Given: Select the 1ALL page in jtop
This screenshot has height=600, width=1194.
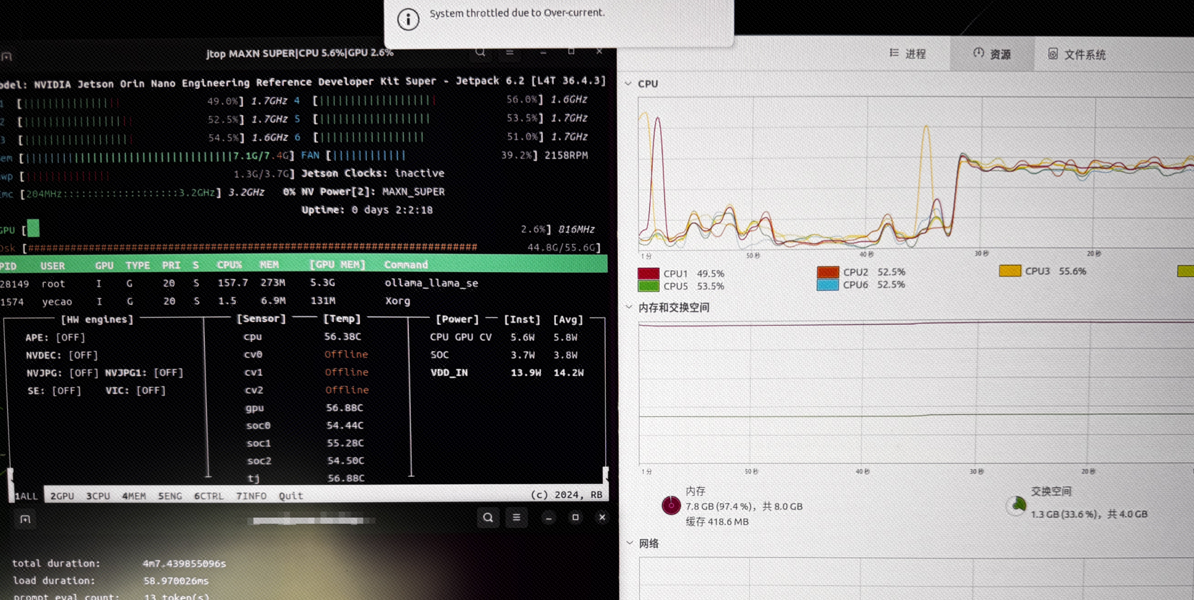Looking at the screenshot, I should click(26, 496).
